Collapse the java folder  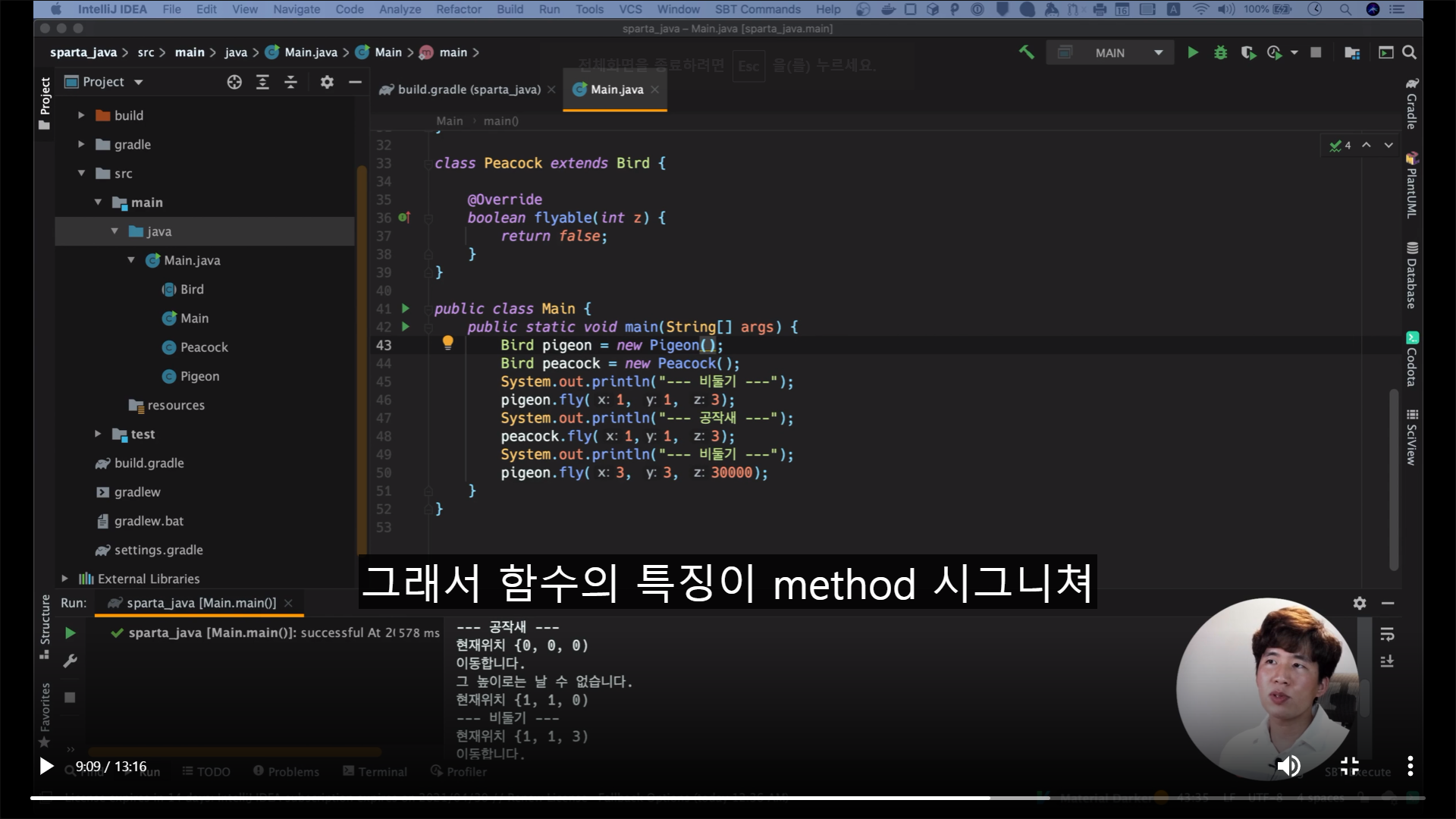115,231
